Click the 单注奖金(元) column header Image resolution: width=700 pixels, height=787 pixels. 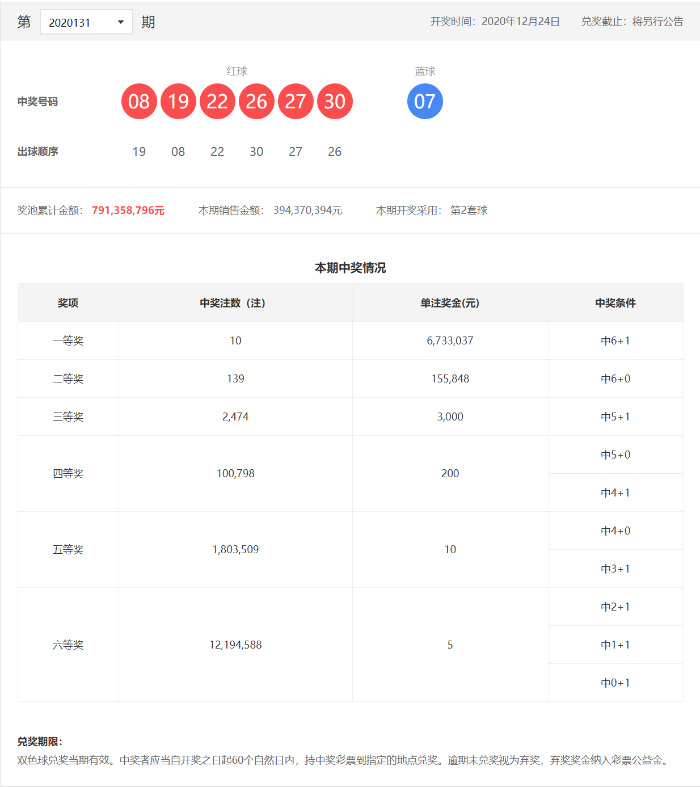click(x=449, y=303)
